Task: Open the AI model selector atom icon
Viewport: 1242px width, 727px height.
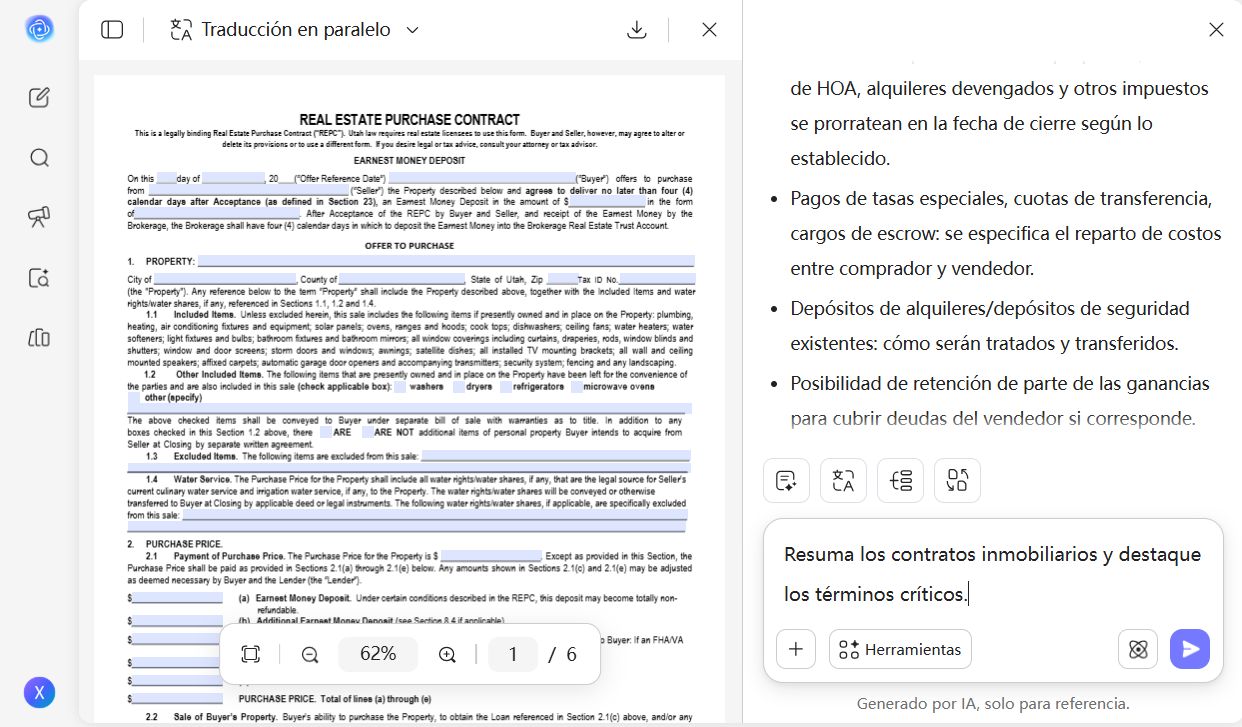Action: [1137, 649]
